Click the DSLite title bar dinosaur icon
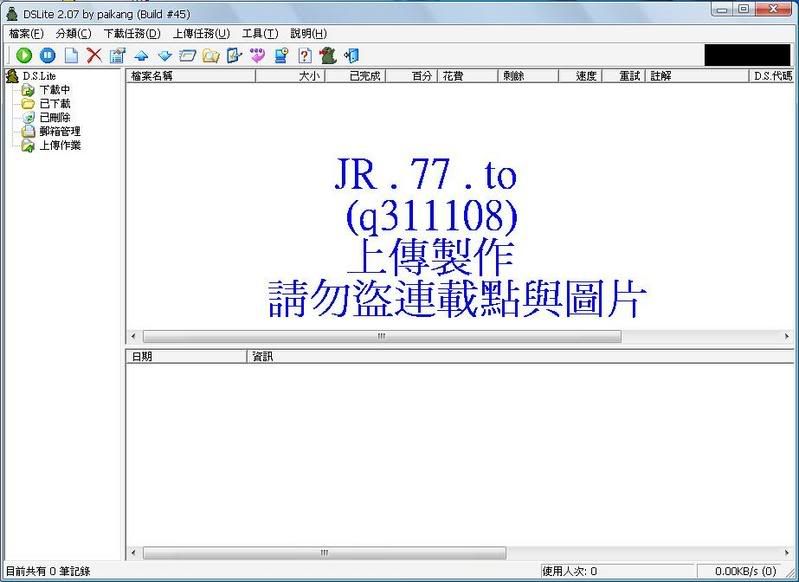The image size is (799, 582). pos(12,14)
